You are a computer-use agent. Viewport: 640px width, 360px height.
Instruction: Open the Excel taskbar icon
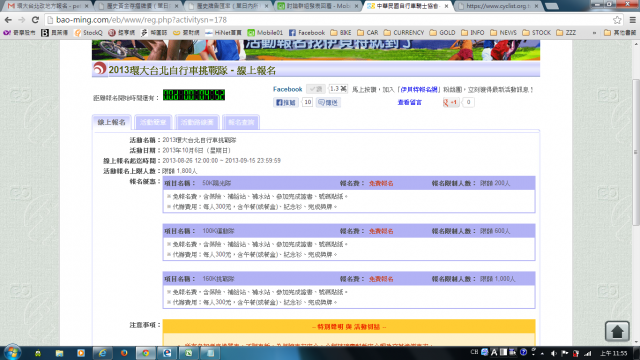point(189,353)
